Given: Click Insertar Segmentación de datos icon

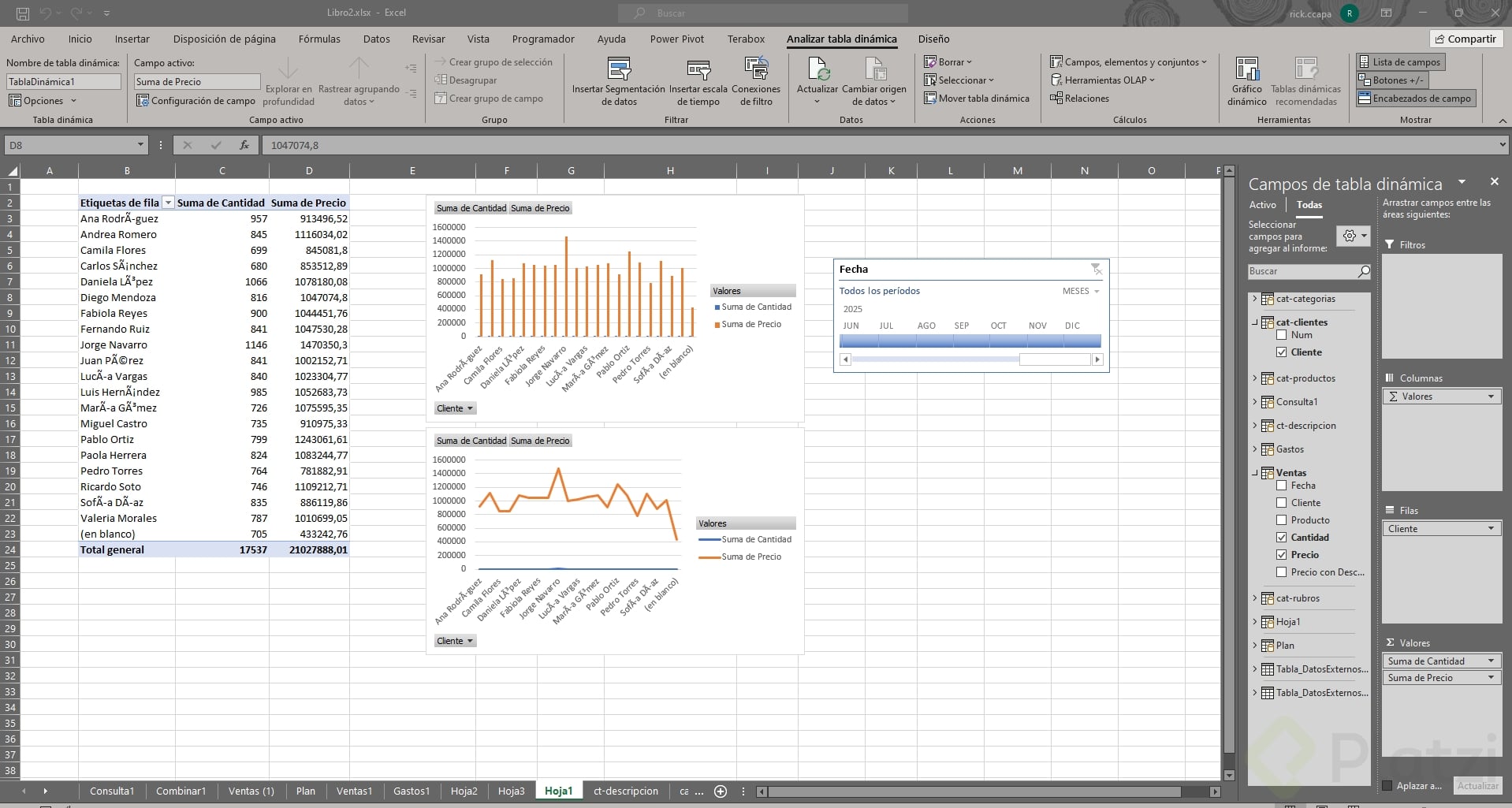Looking at the screenshot, I should (x=619, y=69).
